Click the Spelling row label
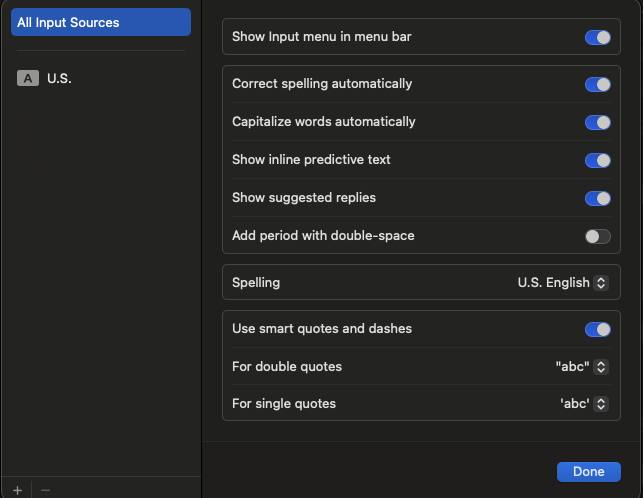643x498 pixels. (x=256, y=283)
